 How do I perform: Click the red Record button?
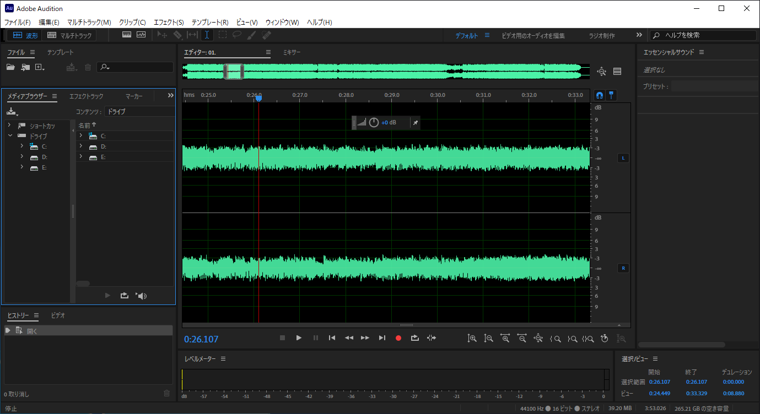(x=398, y=338)
